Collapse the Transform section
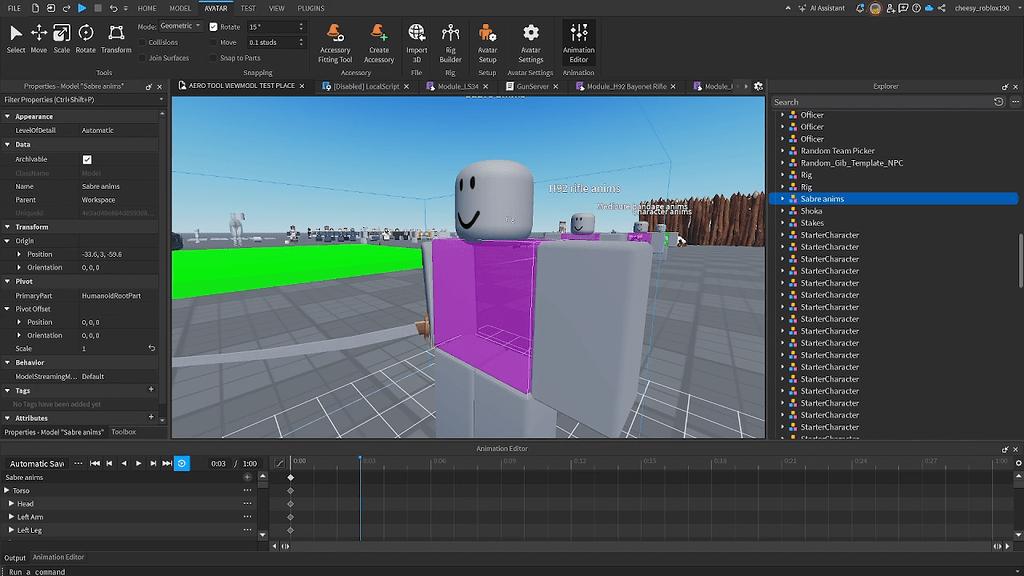 [7, 227]
